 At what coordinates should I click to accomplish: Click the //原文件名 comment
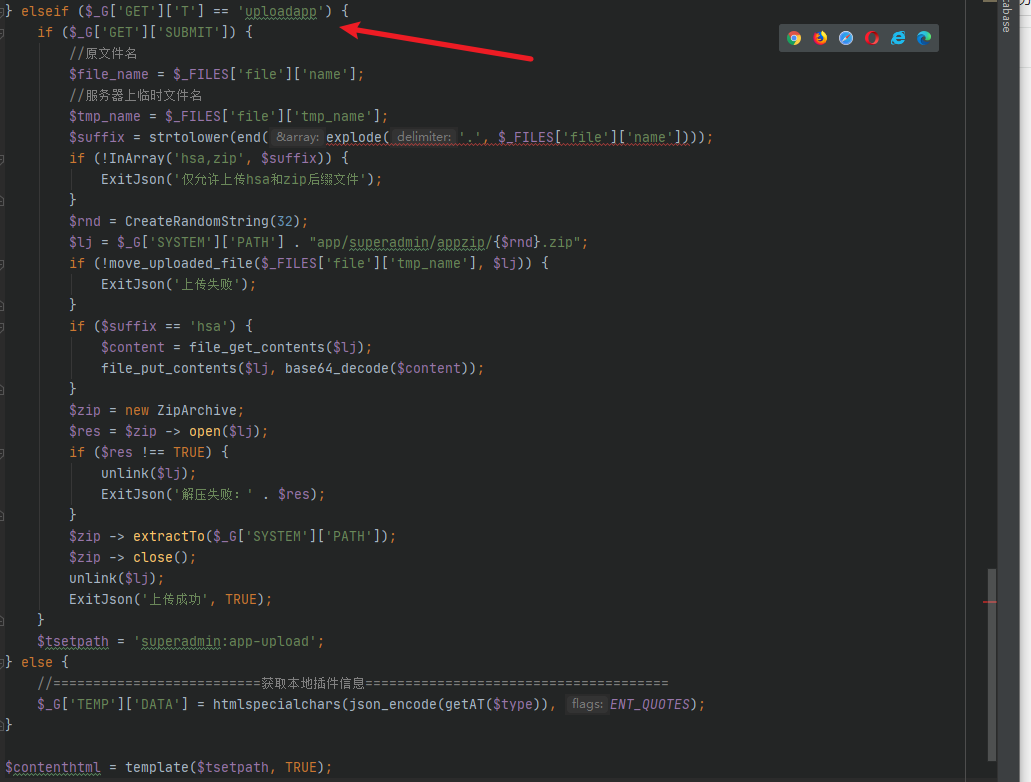103,53
